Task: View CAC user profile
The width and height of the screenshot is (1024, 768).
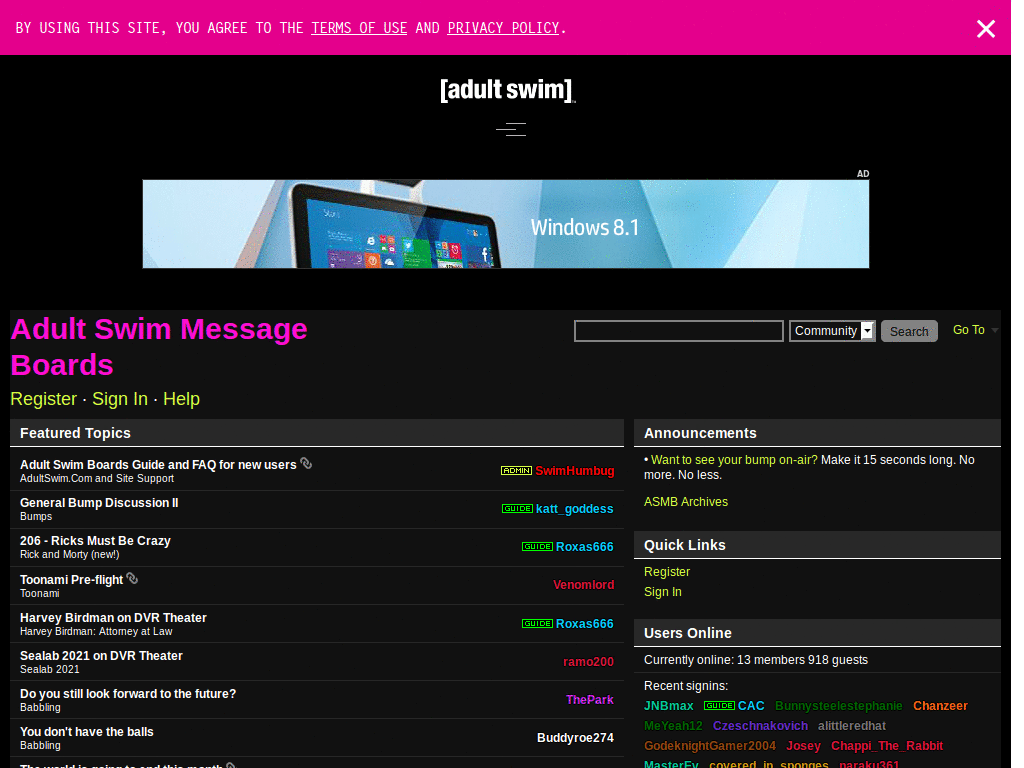Action: pyautogui.click(x=751, y=706)
